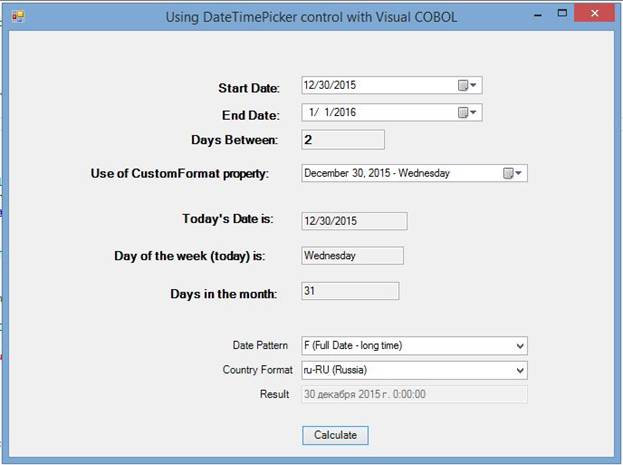Click the Day of the week field
The image size is (623, 465).
351,255
